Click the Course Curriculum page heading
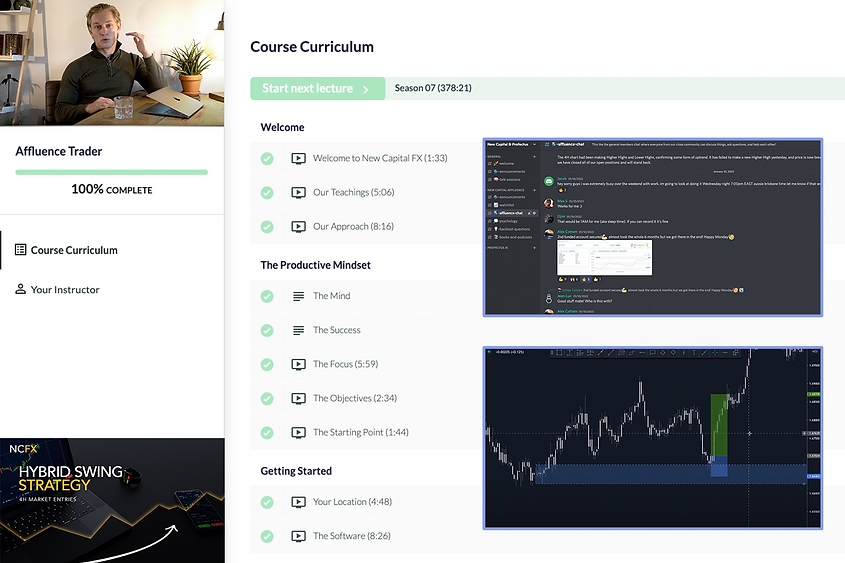Image resolution: width=845 pixels, height=563 pixels. coord(312,47)
